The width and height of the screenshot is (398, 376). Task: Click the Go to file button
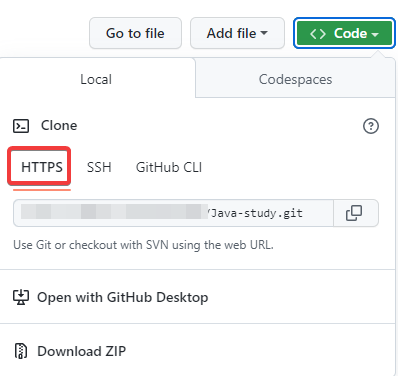[135, 33]
